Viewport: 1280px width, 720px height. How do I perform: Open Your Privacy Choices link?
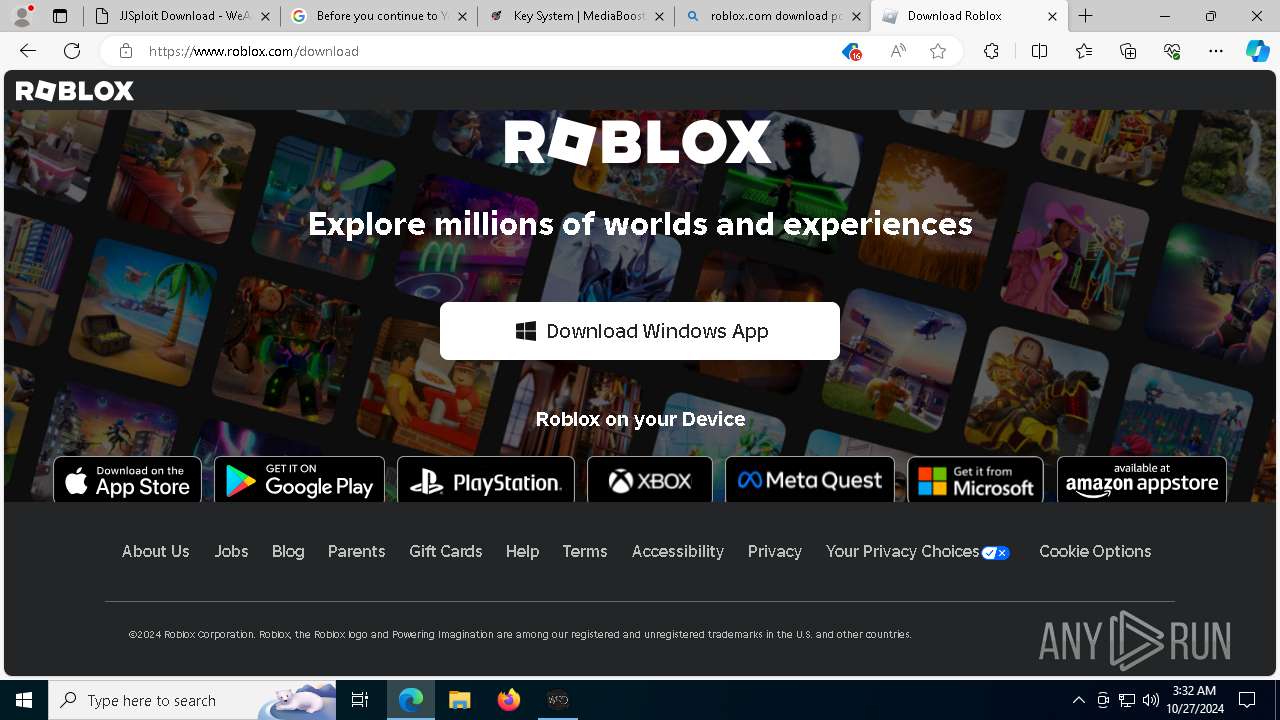(x=917, y=552)
